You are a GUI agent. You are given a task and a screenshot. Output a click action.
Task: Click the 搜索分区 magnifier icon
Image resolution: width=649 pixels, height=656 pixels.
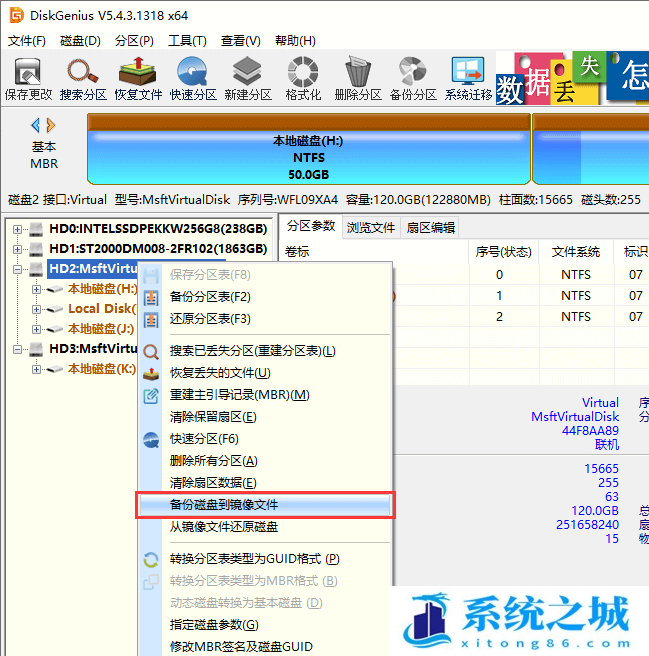(83, 71)
